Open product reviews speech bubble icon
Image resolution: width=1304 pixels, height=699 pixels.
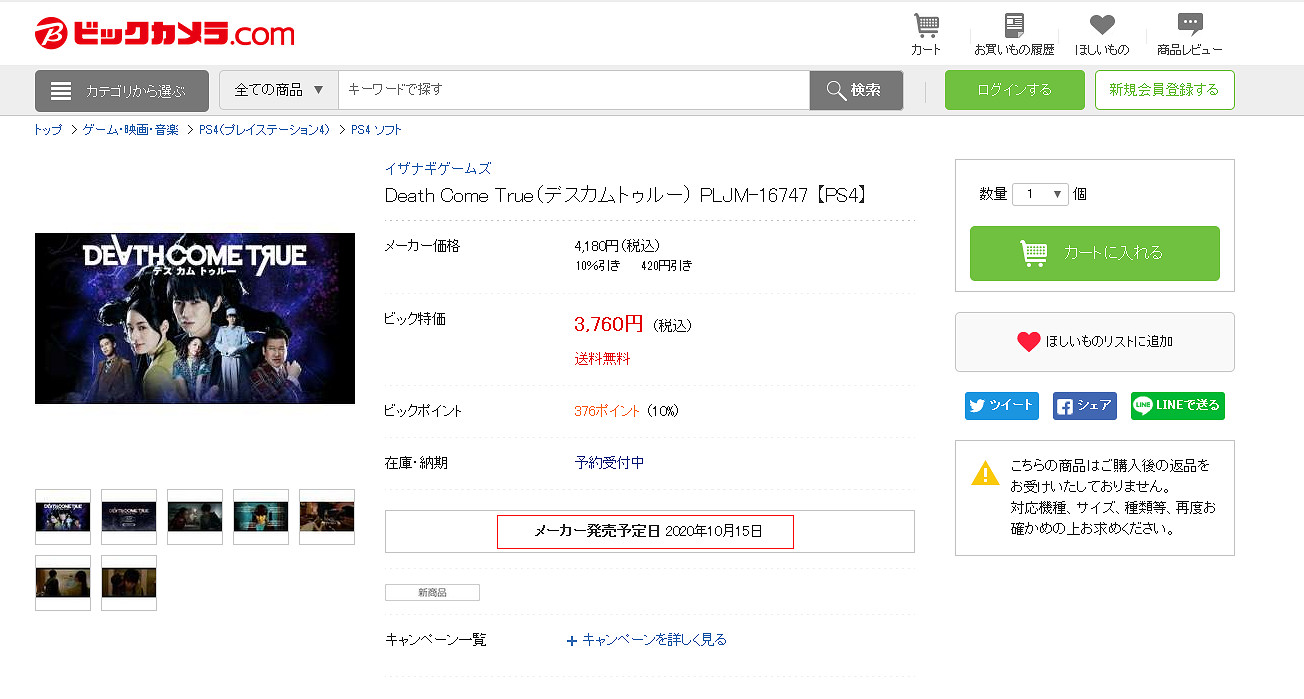pyautogui.click(x=1189, y=26)
